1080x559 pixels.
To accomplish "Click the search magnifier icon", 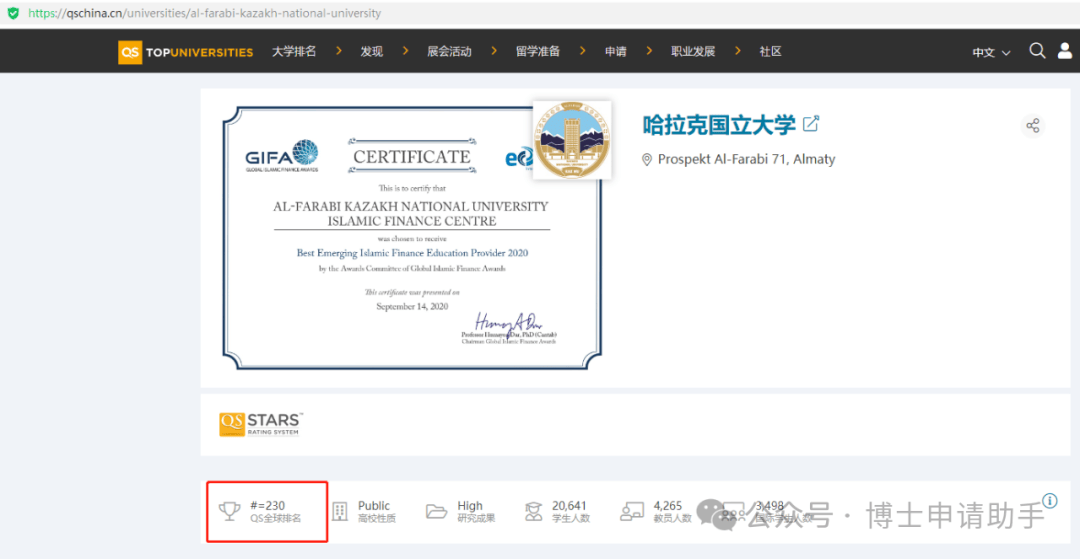I will coord(1037,51).
